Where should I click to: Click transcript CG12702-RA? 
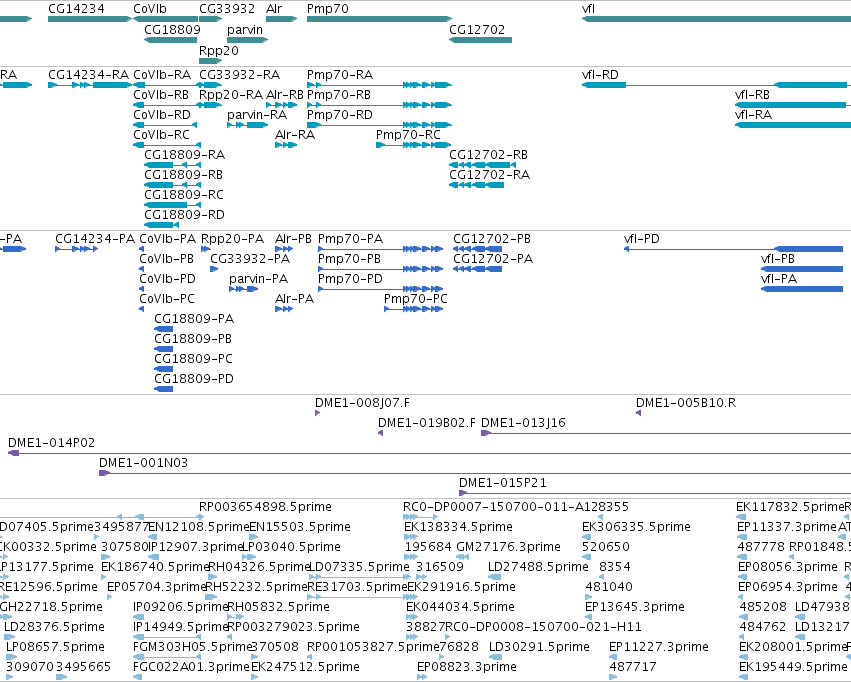[x=490, y=175]
